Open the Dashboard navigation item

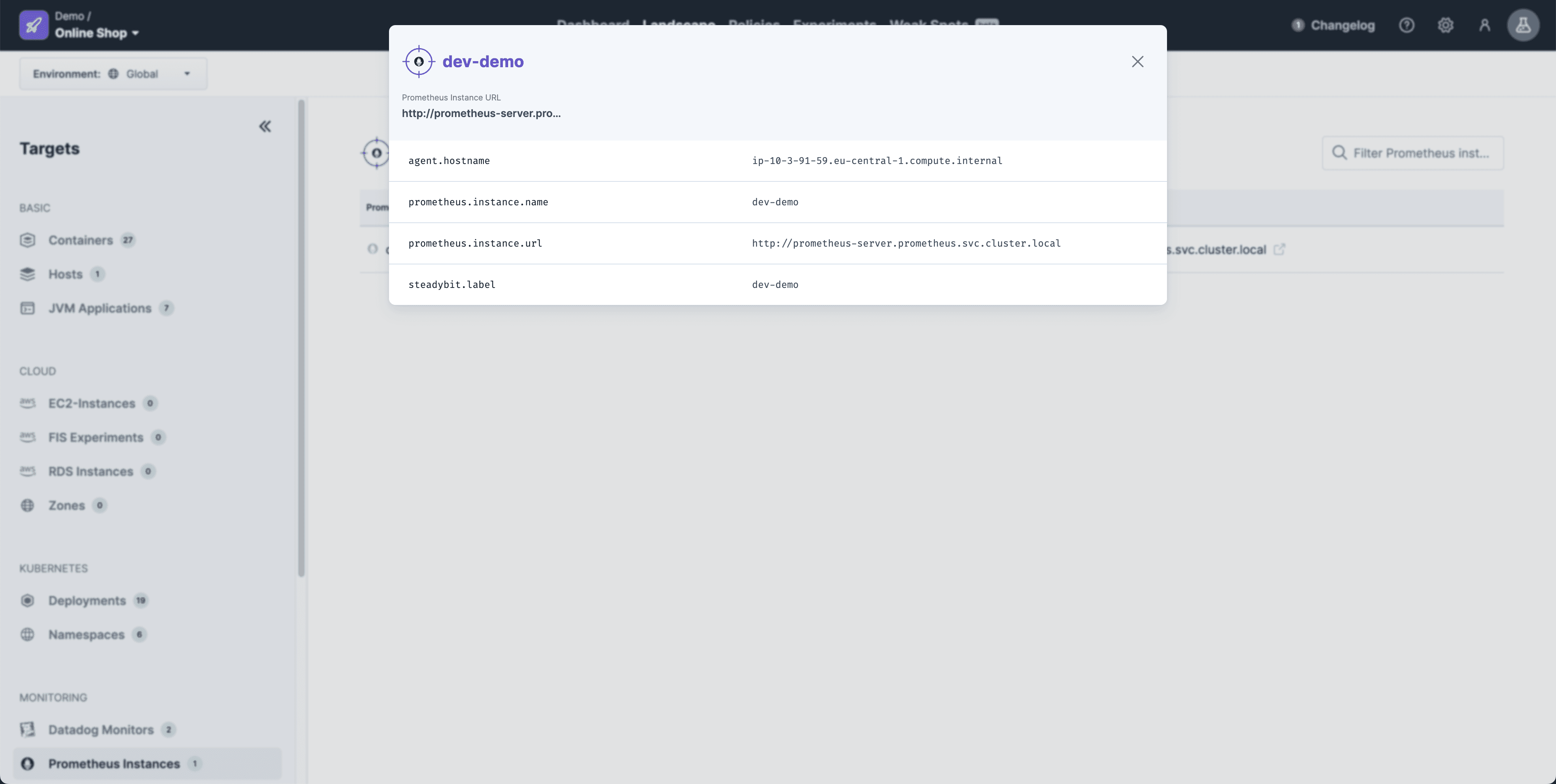click(x=592, y=25)
